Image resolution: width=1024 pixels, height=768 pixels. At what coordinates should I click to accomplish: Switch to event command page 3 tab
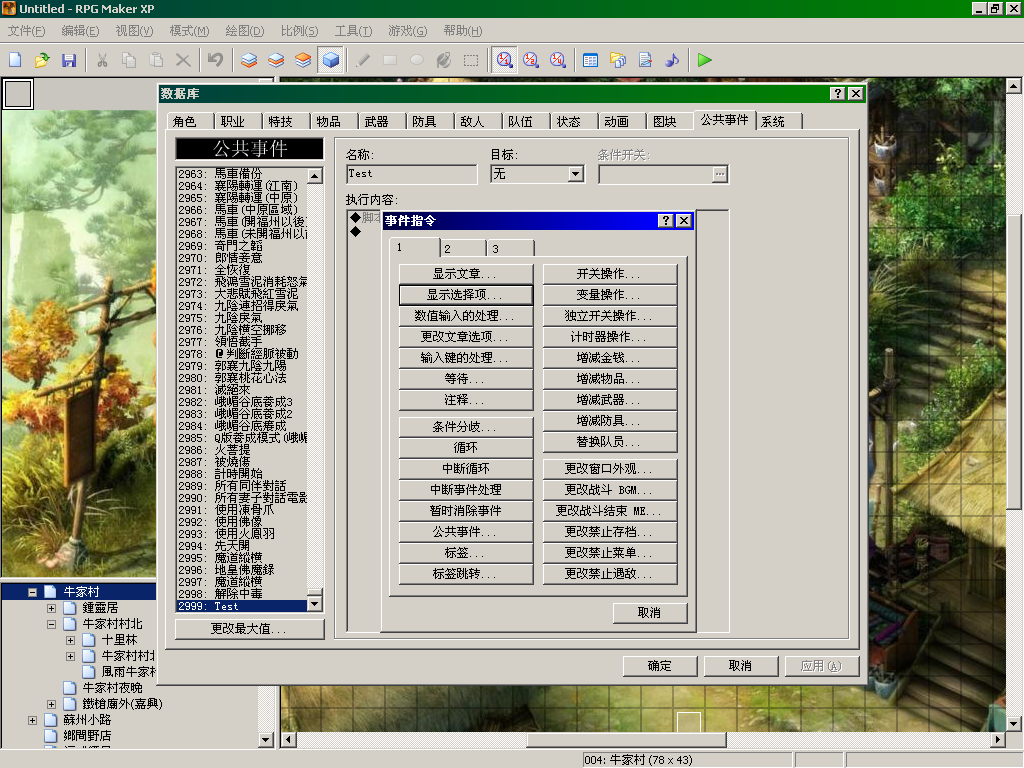[x=511, y=248]
